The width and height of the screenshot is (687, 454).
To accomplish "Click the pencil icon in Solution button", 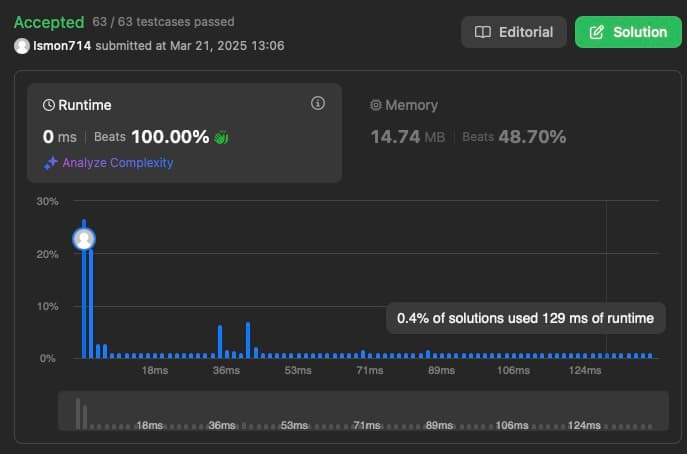I will point(597,32).
